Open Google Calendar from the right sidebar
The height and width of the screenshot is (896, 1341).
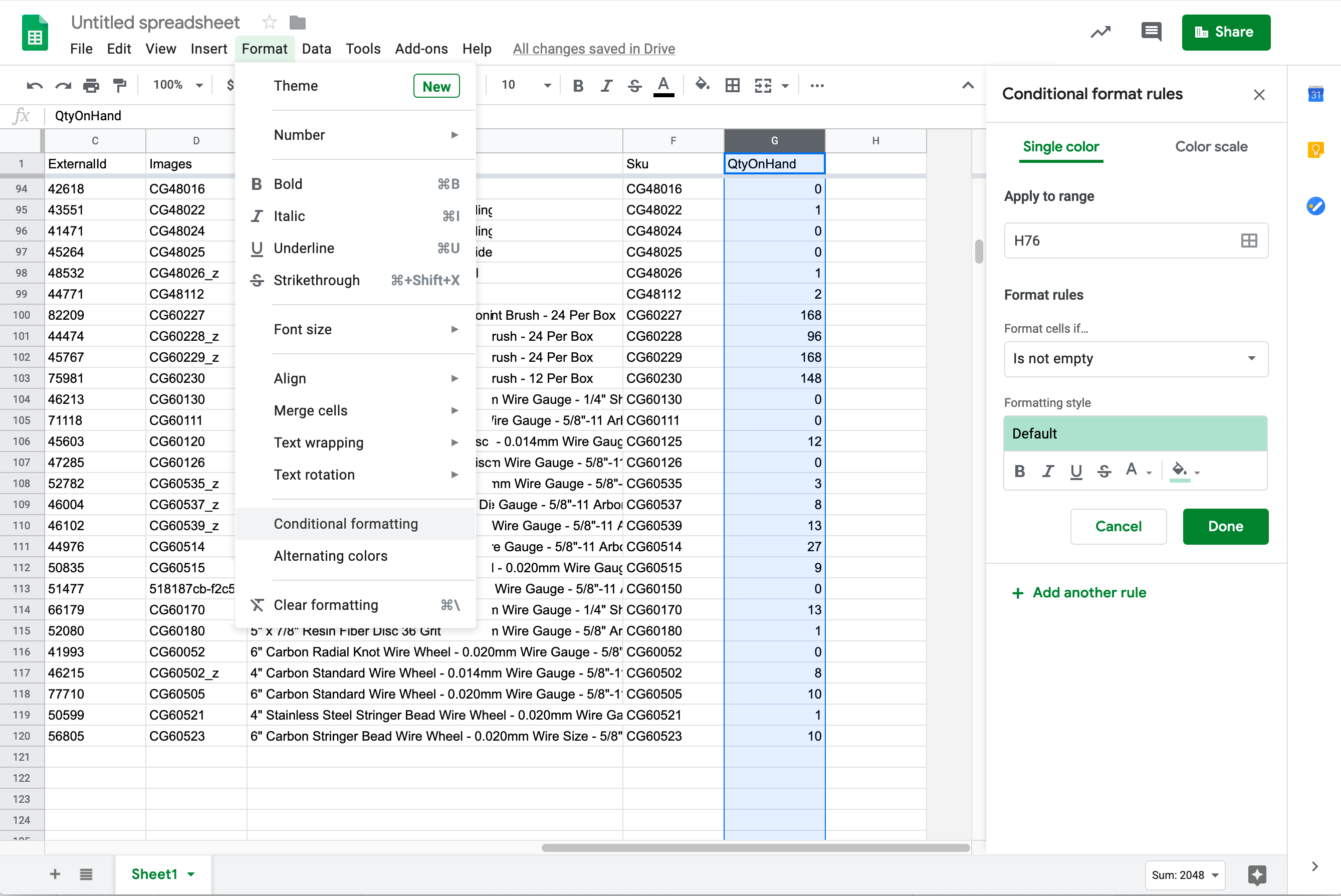point(1316,94)
